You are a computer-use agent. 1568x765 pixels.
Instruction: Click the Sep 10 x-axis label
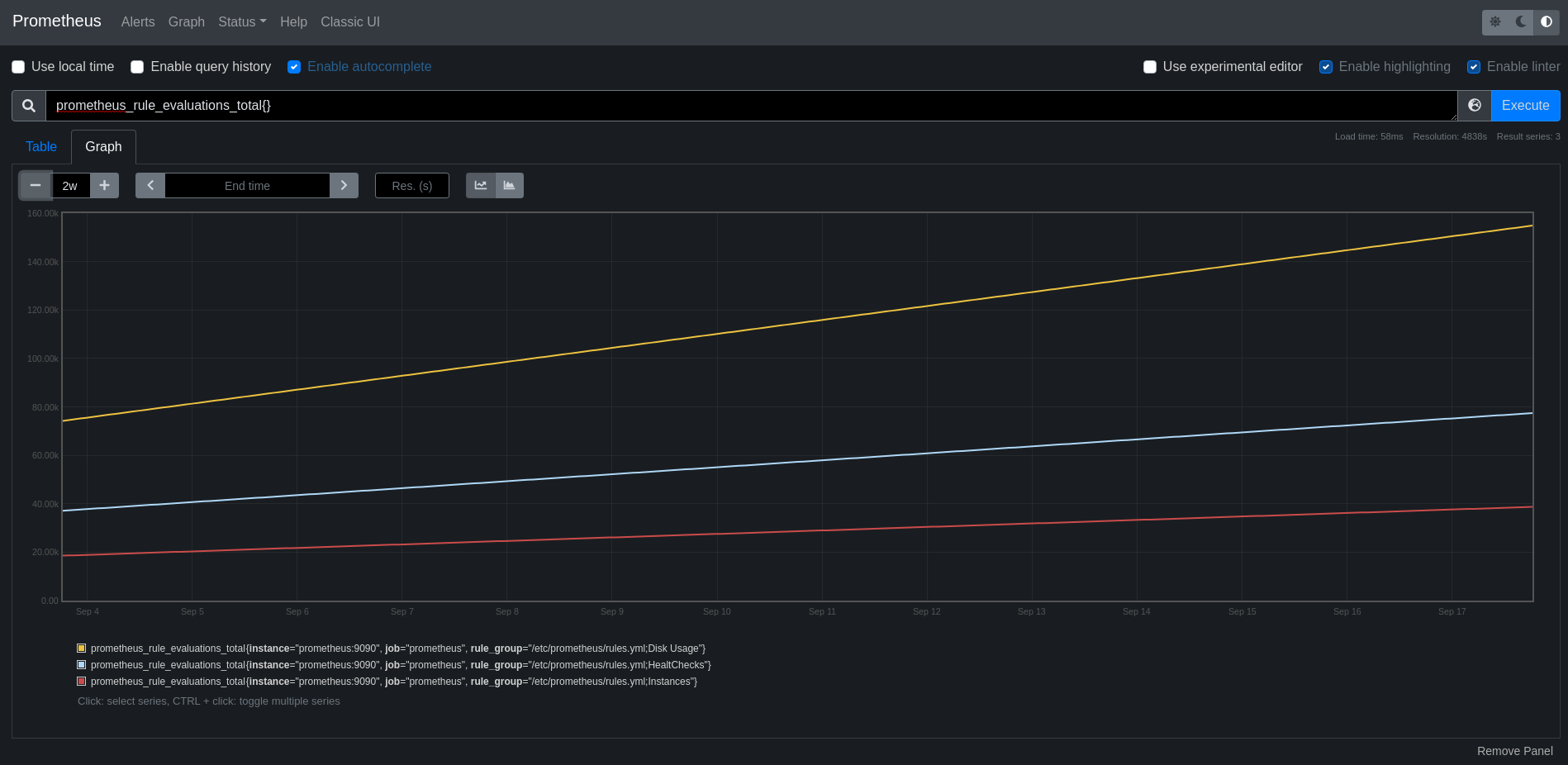point(717,611)
